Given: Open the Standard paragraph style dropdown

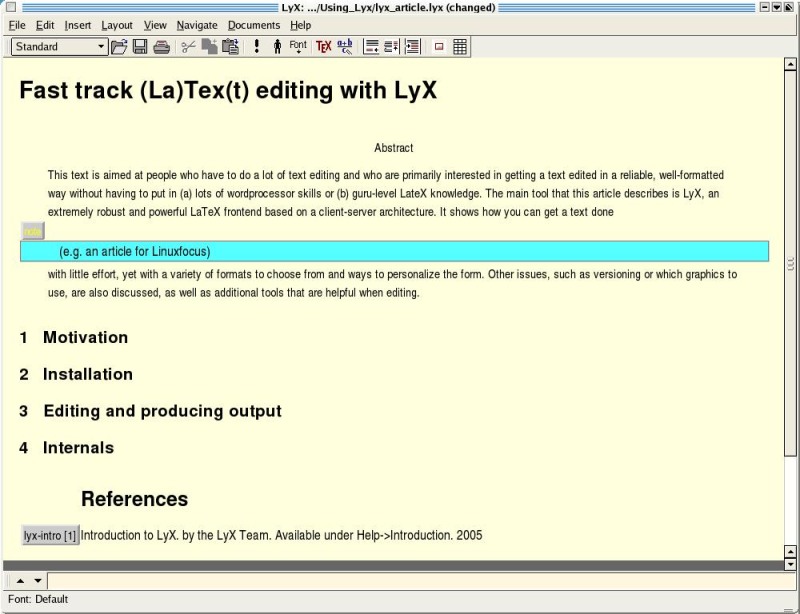Looking at the screenshot, I should 60,46.
